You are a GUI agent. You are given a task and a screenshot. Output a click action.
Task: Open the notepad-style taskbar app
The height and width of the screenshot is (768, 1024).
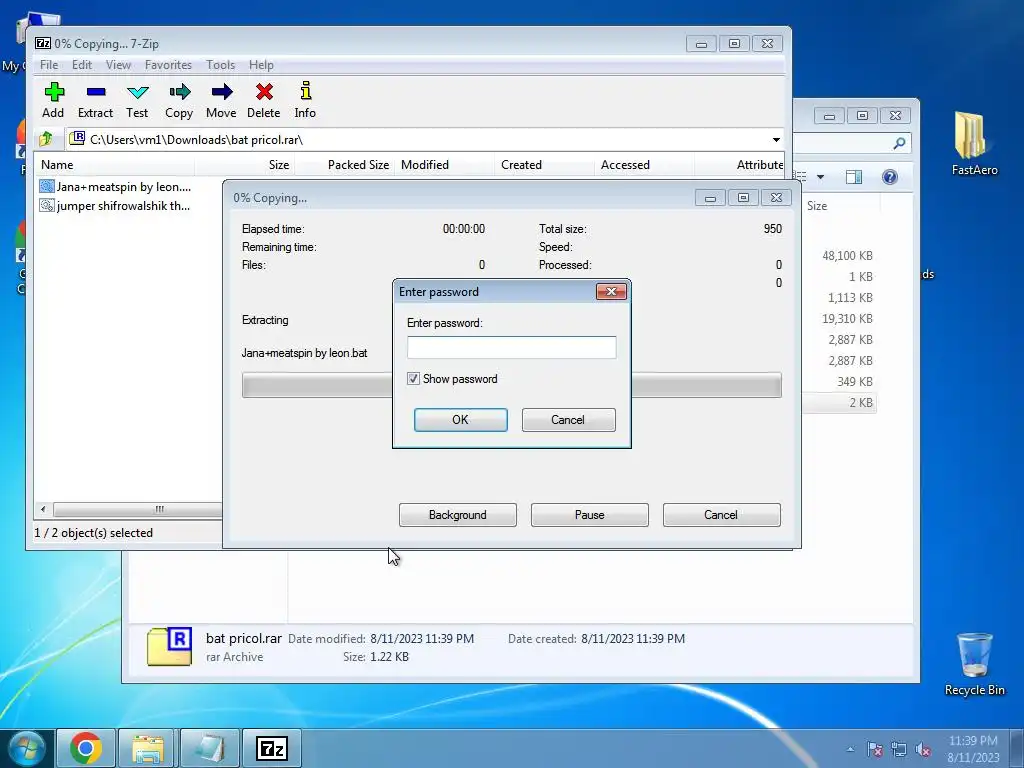click(210, 748)
